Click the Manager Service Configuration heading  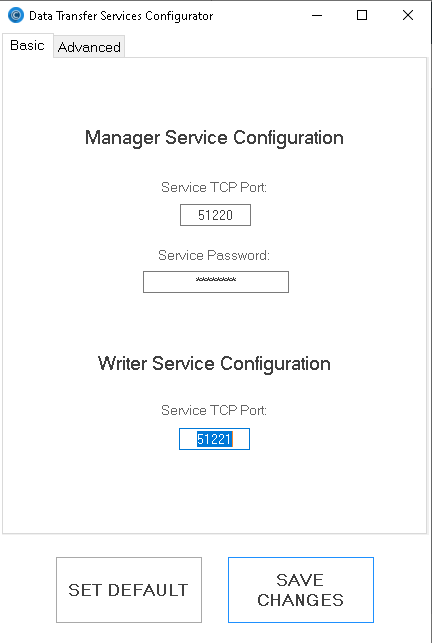pos(214,137)
